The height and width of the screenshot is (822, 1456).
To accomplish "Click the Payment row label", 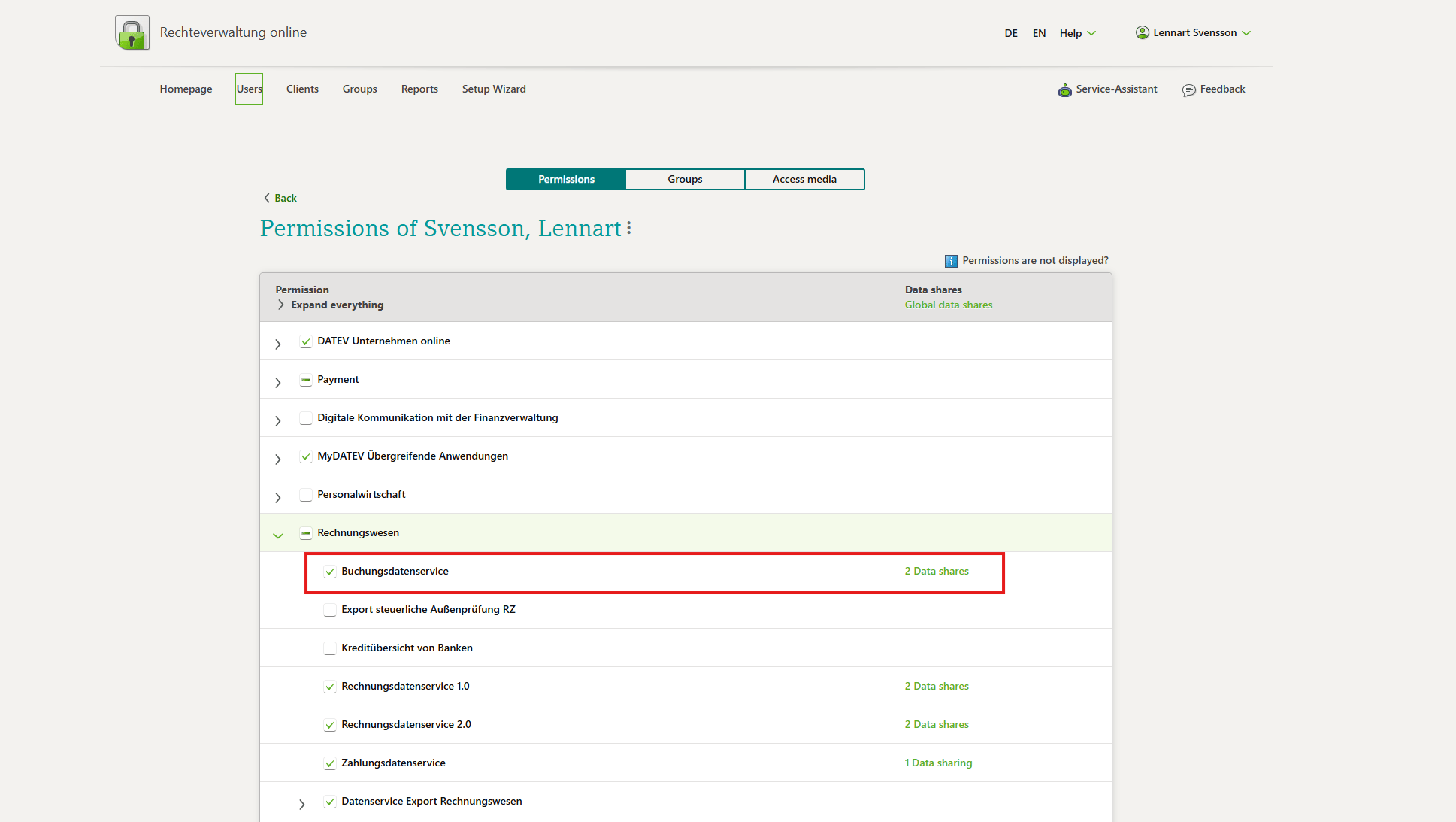I will [x=338, y=379].
